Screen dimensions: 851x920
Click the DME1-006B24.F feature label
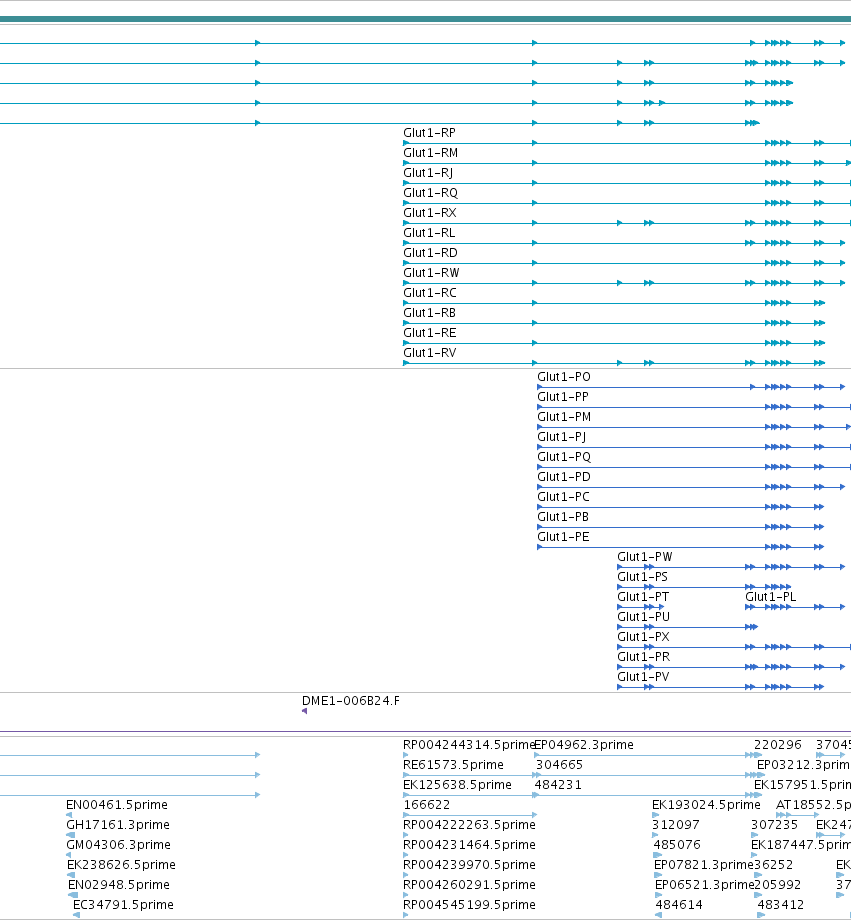pyautogui.click(x=350, y=701)
